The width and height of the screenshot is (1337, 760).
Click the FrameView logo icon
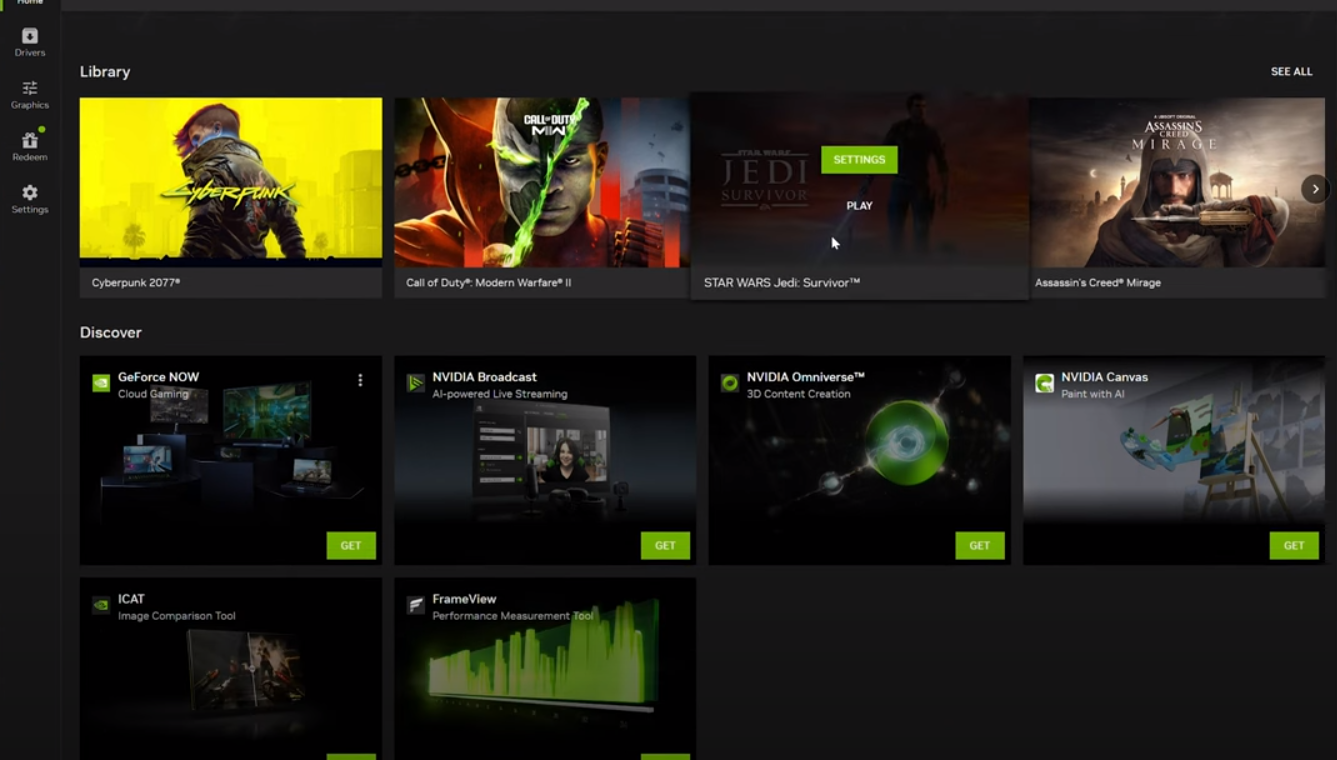point(415,605)
